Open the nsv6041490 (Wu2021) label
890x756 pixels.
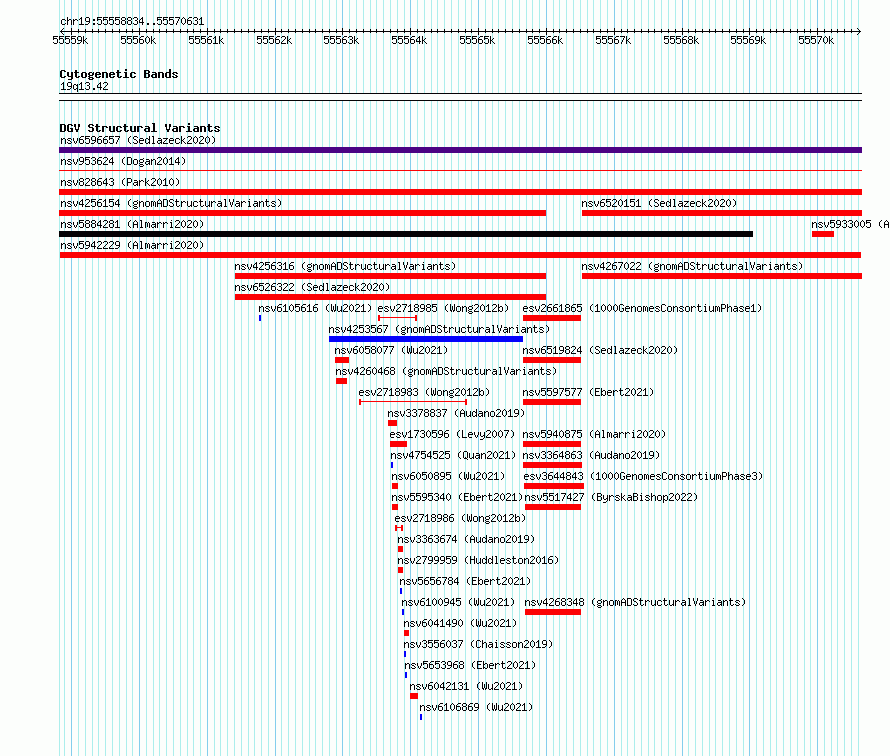tap(460, 623)
